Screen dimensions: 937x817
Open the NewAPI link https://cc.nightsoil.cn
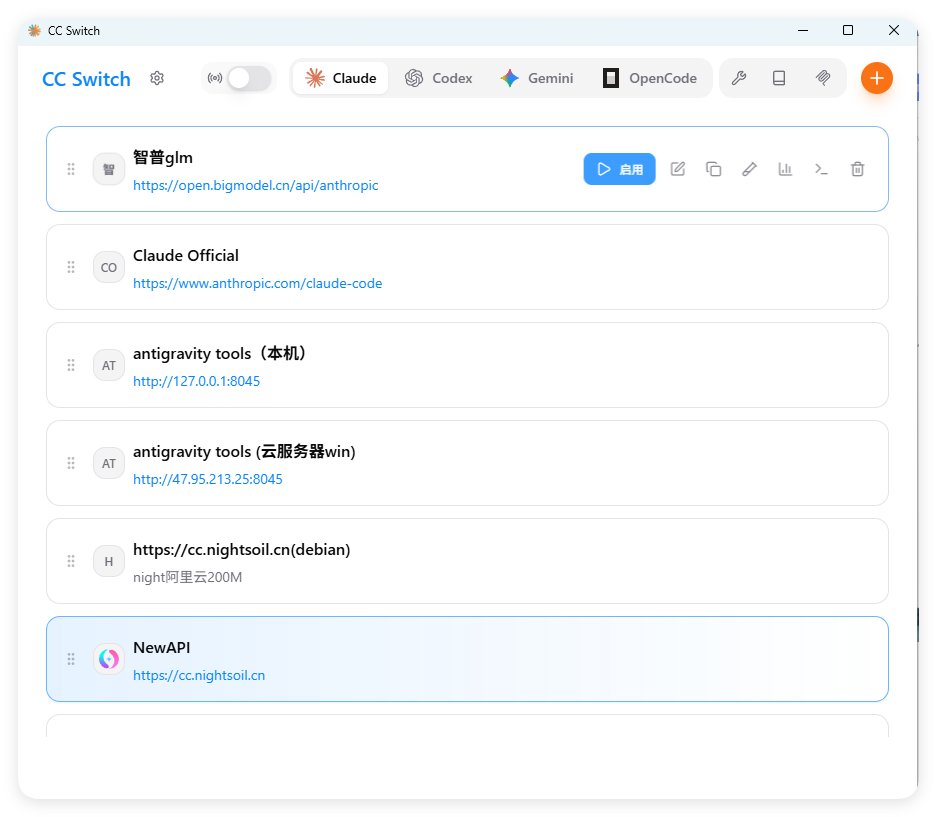pyautogui.click(x=199, y=675)
